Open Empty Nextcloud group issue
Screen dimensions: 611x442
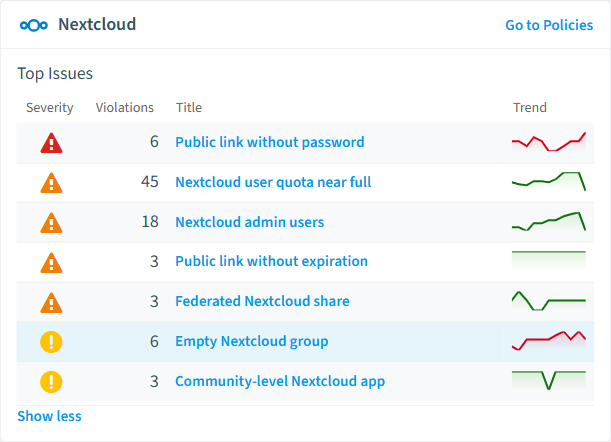252,341
